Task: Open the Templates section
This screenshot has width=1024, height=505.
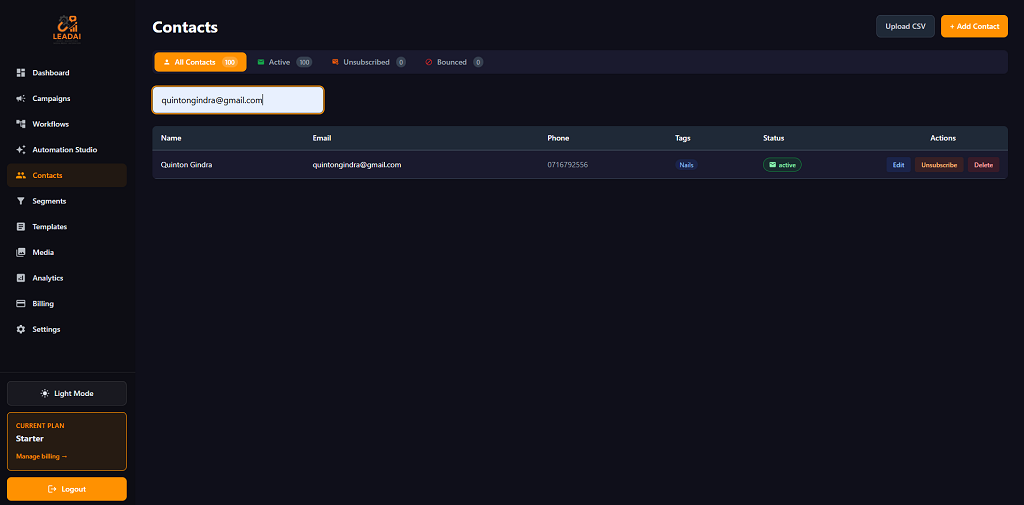Action: point(67,227)
